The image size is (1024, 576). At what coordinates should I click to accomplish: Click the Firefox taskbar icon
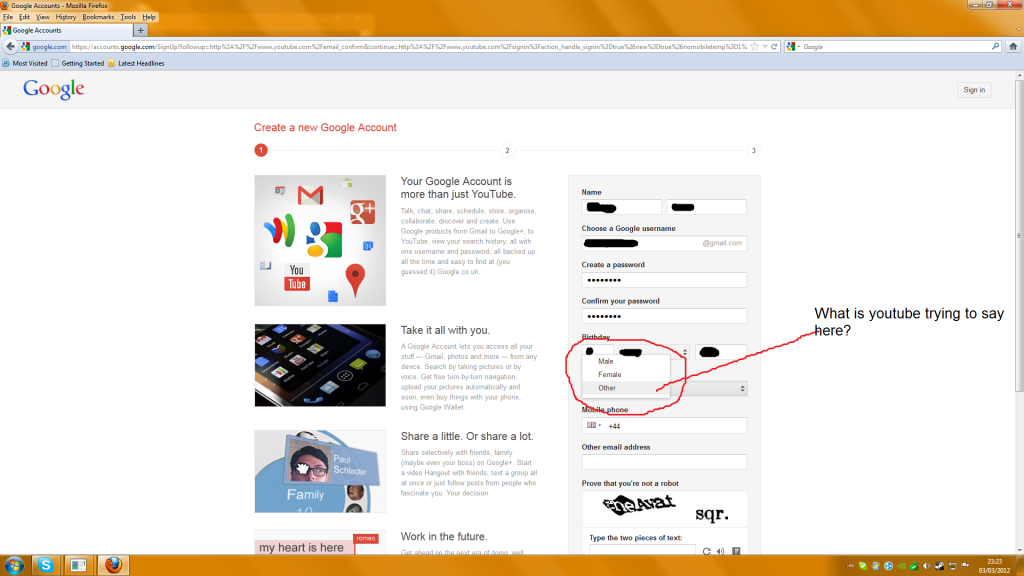pos(112,565)
